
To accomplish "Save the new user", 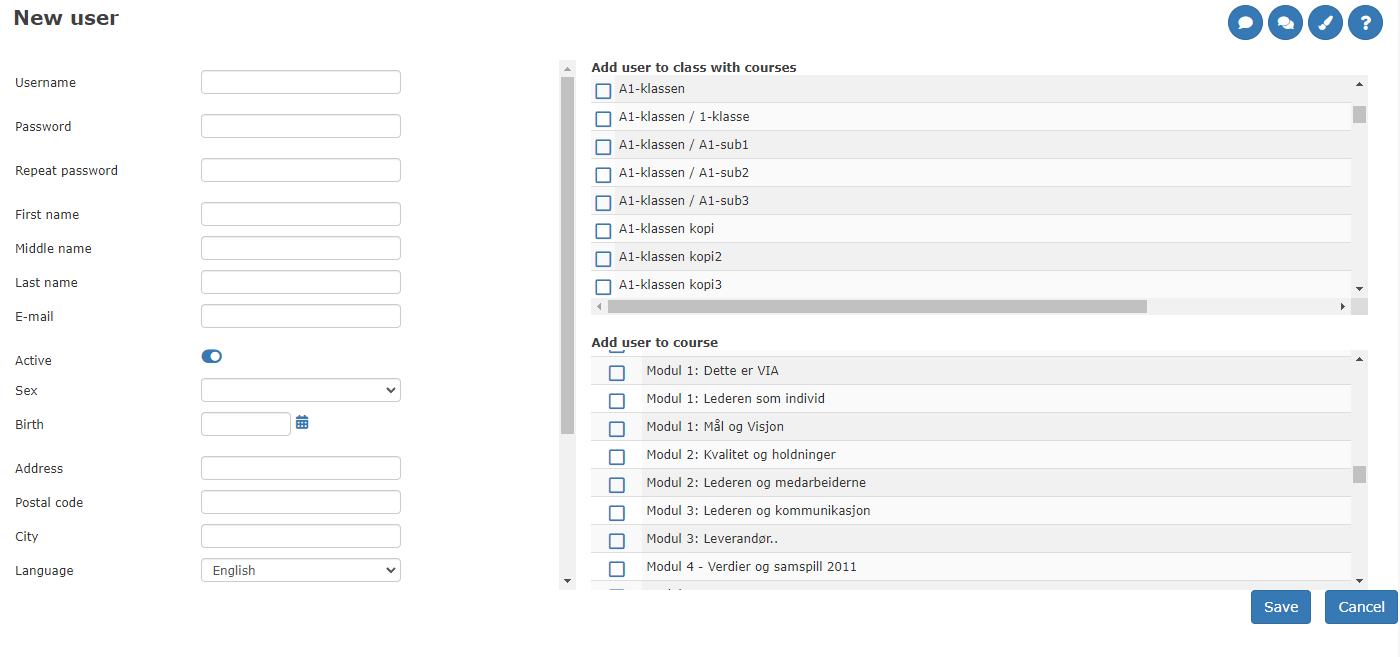I will coord(1280,606).
